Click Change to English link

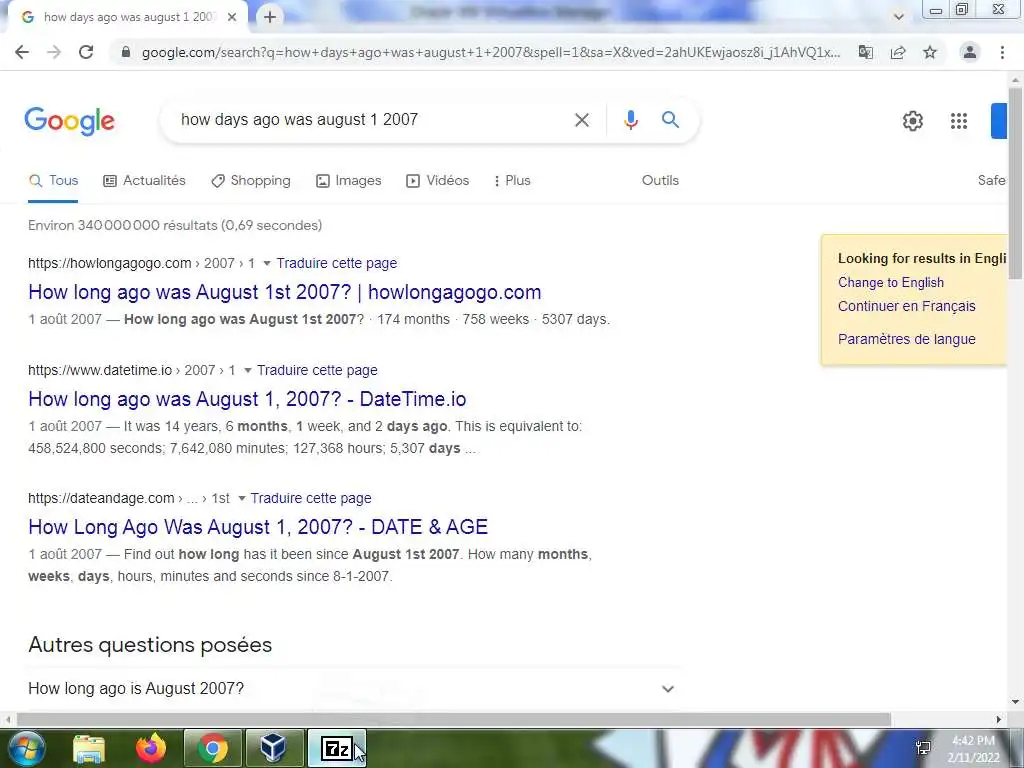coord(891,282)
